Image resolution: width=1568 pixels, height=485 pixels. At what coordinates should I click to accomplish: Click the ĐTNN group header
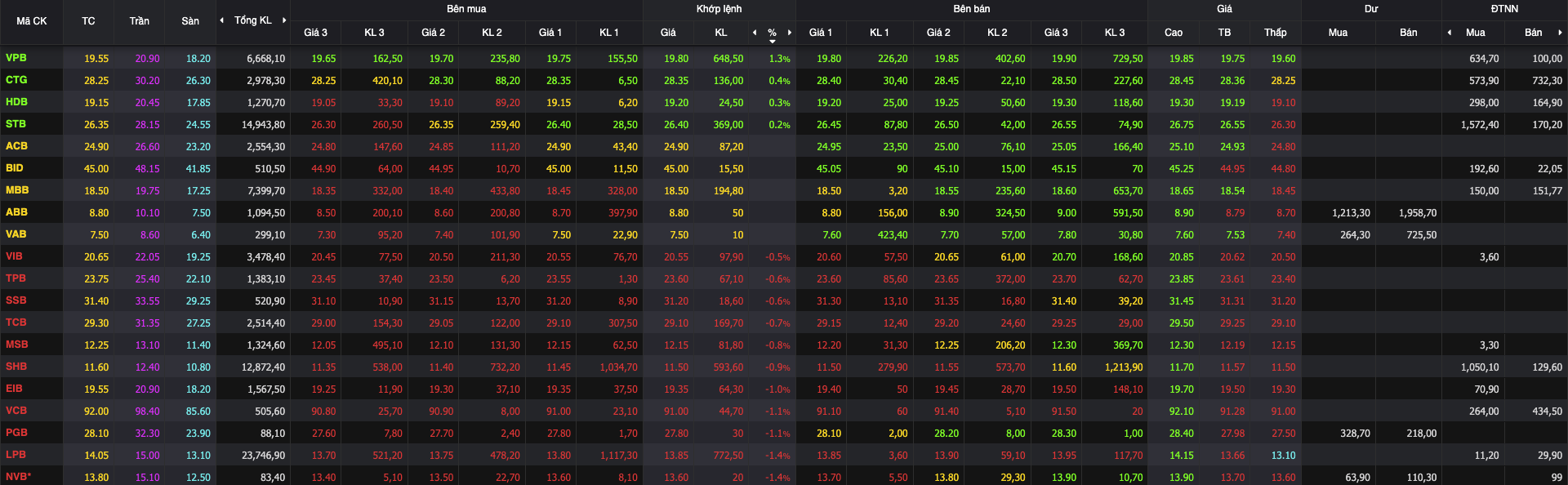1504,9
